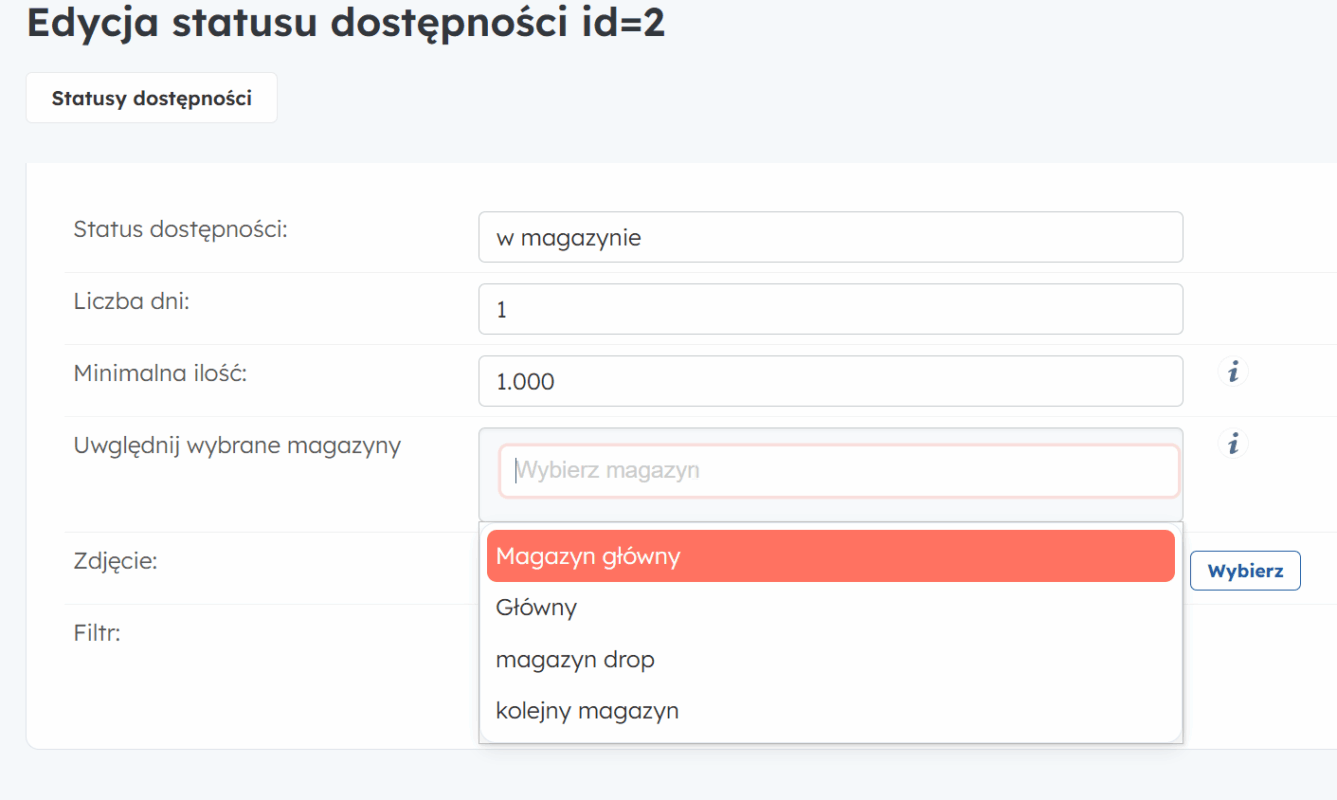Click the Minimalna ilość input showing 1.000
This screenshot has height=800, width=1337.
[830, 382]
